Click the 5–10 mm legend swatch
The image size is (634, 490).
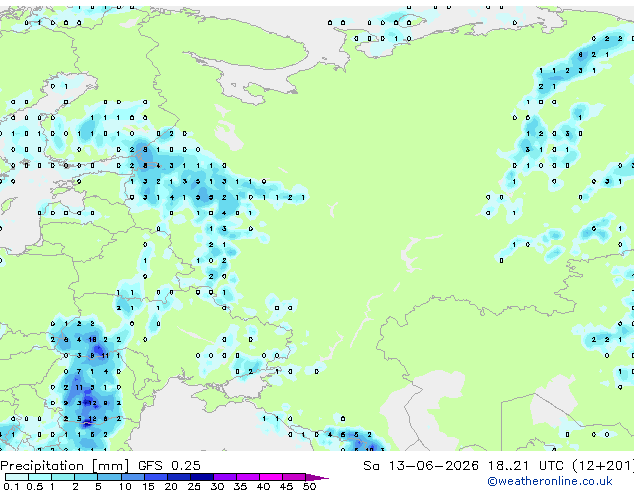109,477
